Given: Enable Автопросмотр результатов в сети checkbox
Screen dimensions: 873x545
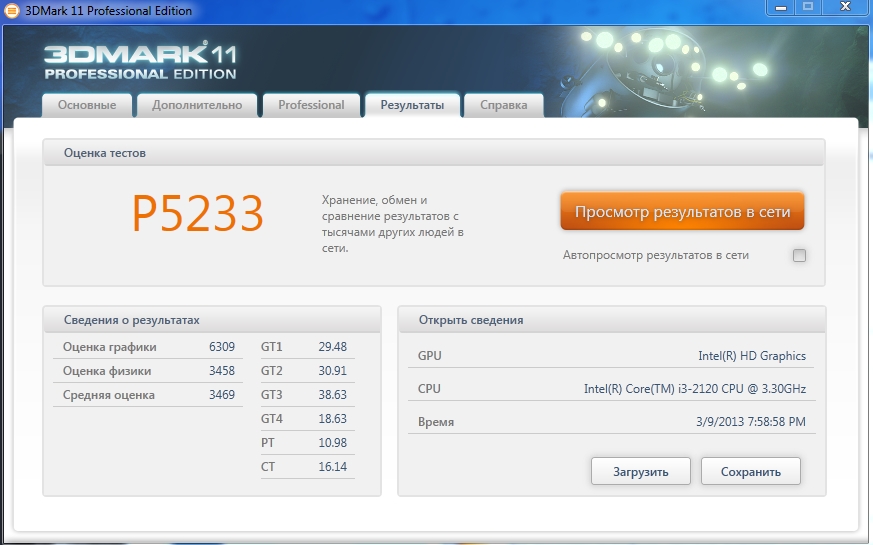Looking at the screenshot, I should pyautogui.click(x=800, y=256).
